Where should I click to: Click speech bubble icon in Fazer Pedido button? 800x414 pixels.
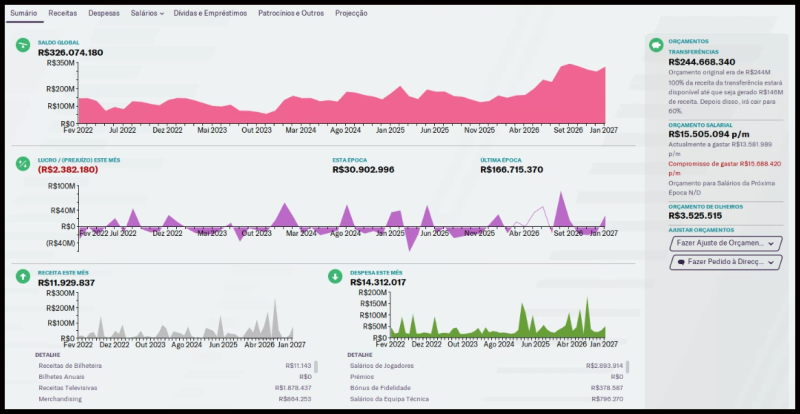pos(681,262)
